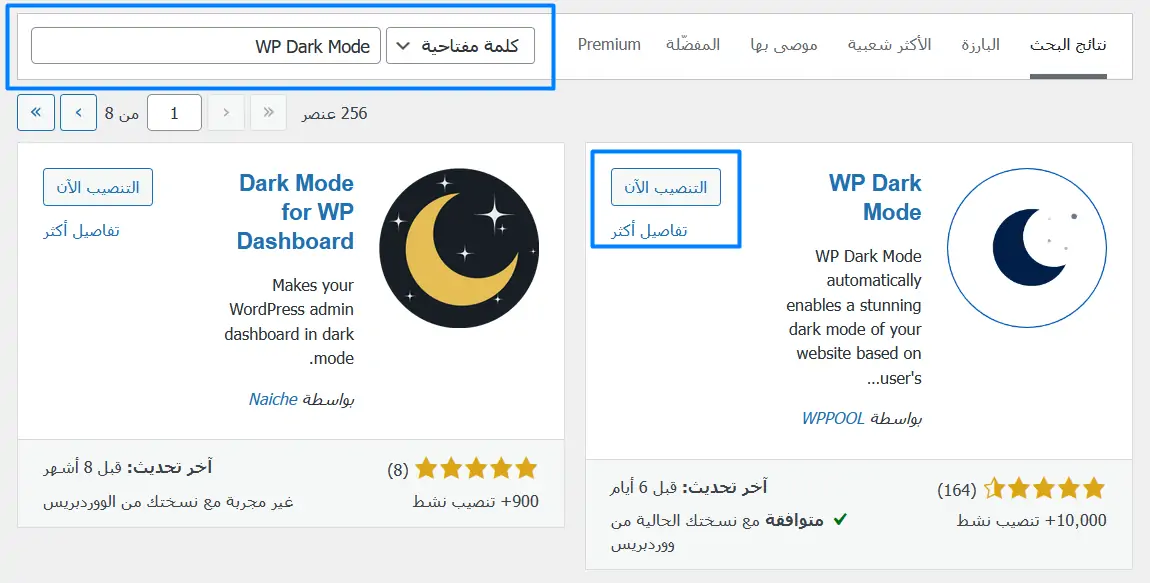
Task: Click the +10,000 تنصيب نشط text
Action: [1032, 521]
